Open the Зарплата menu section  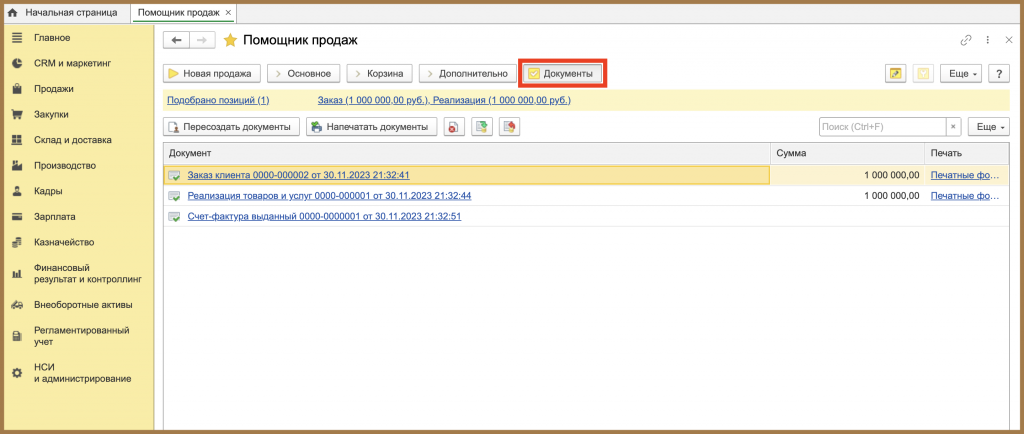coord(55,217)
